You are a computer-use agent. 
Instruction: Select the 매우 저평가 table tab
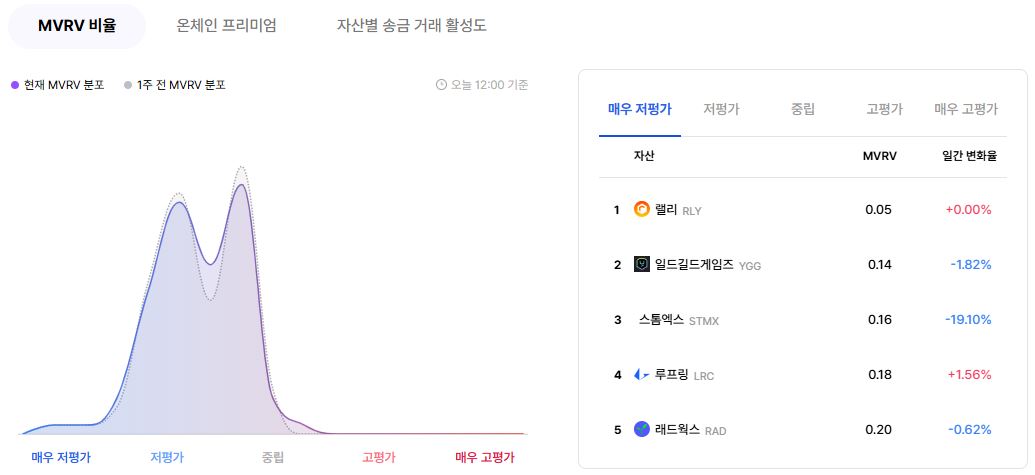point(640,110)
